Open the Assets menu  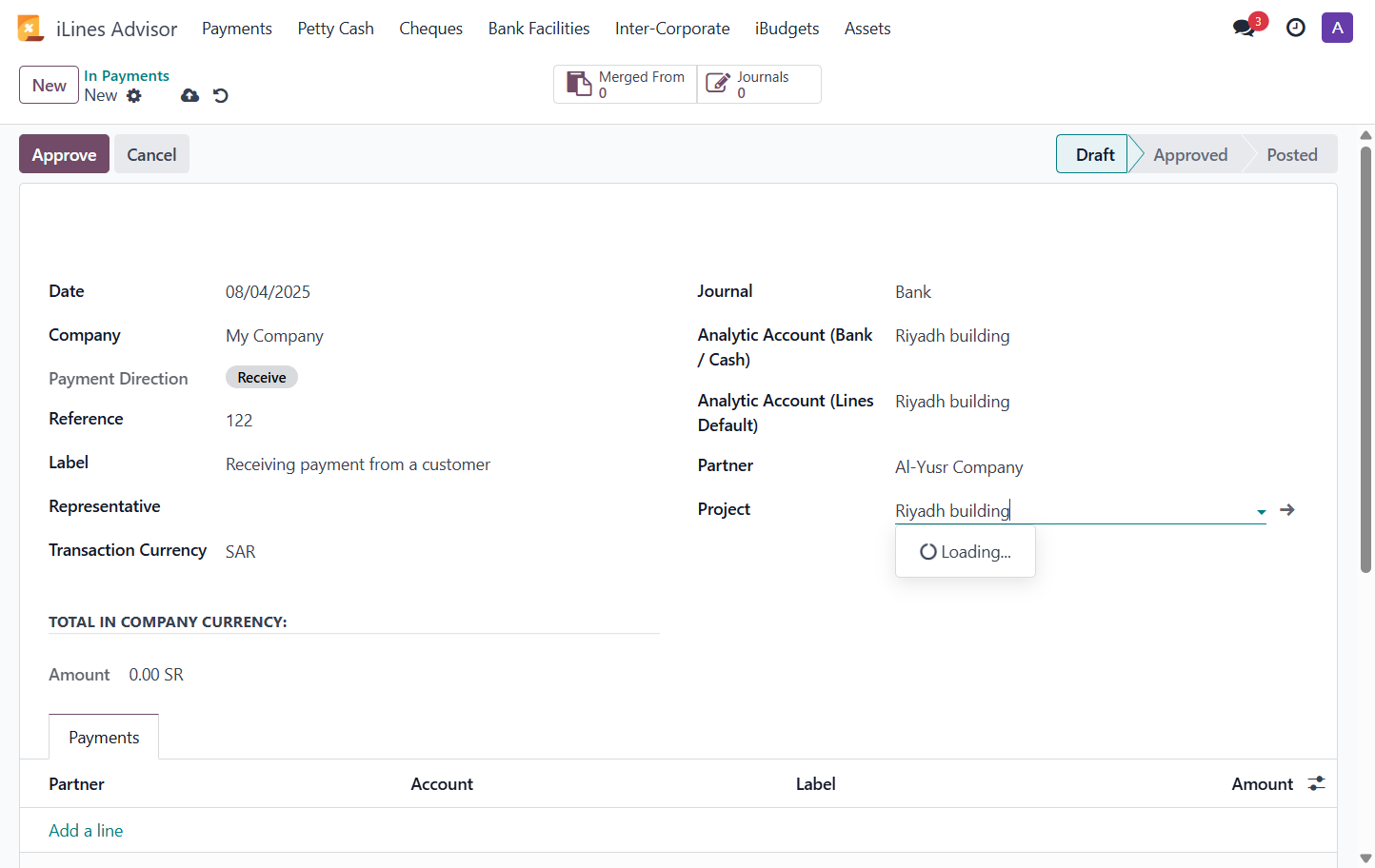click(867, 29)
